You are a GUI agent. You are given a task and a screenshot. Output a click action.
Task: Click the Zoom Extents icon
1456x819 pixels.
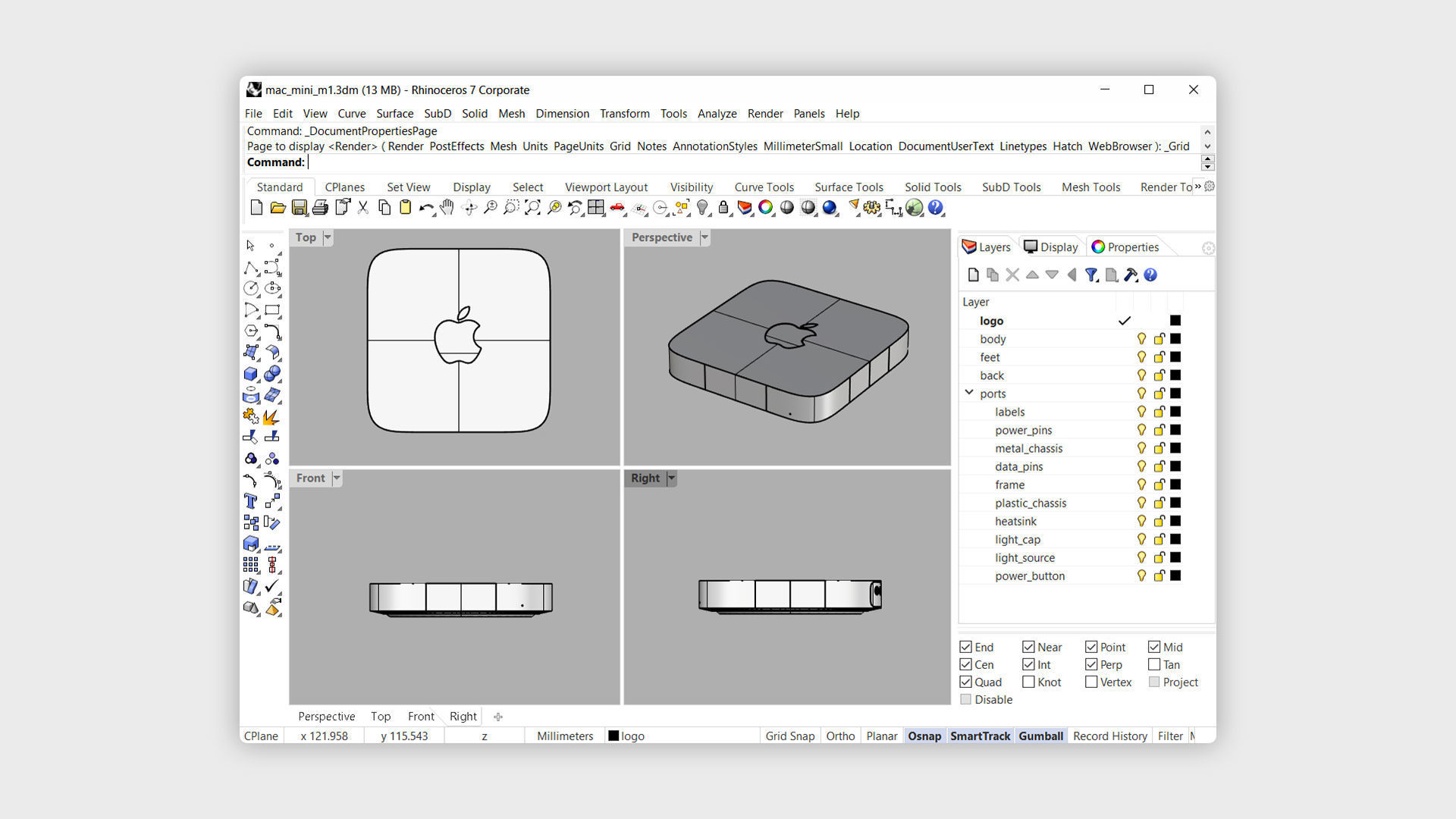tap(532, 208)
